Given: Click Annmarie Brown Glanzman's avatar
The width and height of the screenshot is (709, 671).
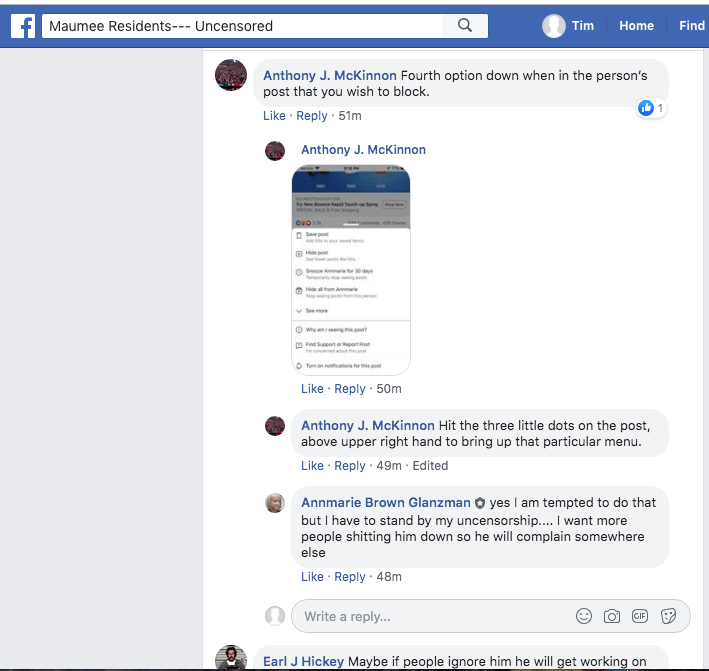Looking at the screenshot, I should (x=275, y=504).
